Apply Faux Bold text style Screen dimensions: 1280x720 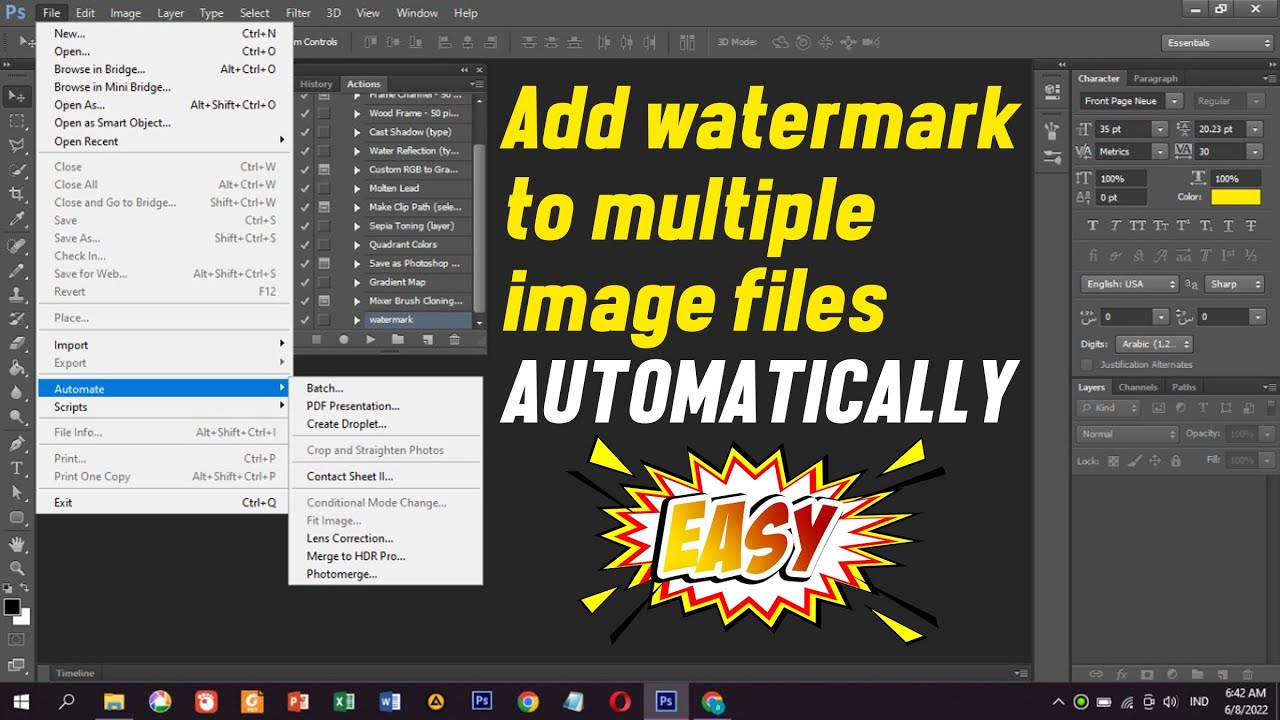click(1092, 226)
